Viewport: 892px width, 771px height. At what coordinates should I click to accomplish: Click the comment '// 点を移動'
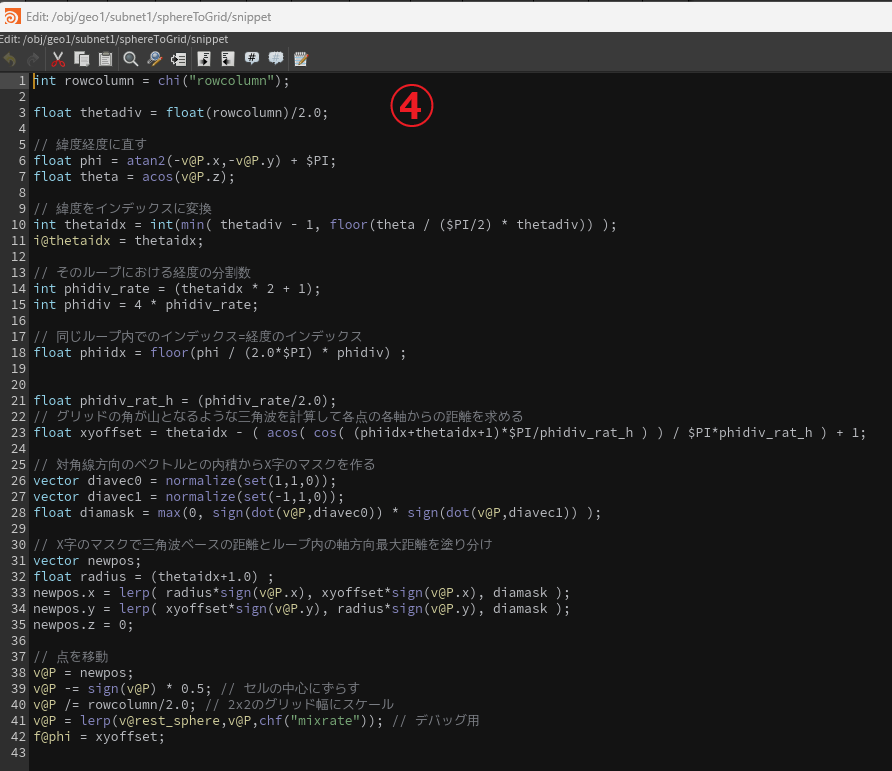click(71, 657)
